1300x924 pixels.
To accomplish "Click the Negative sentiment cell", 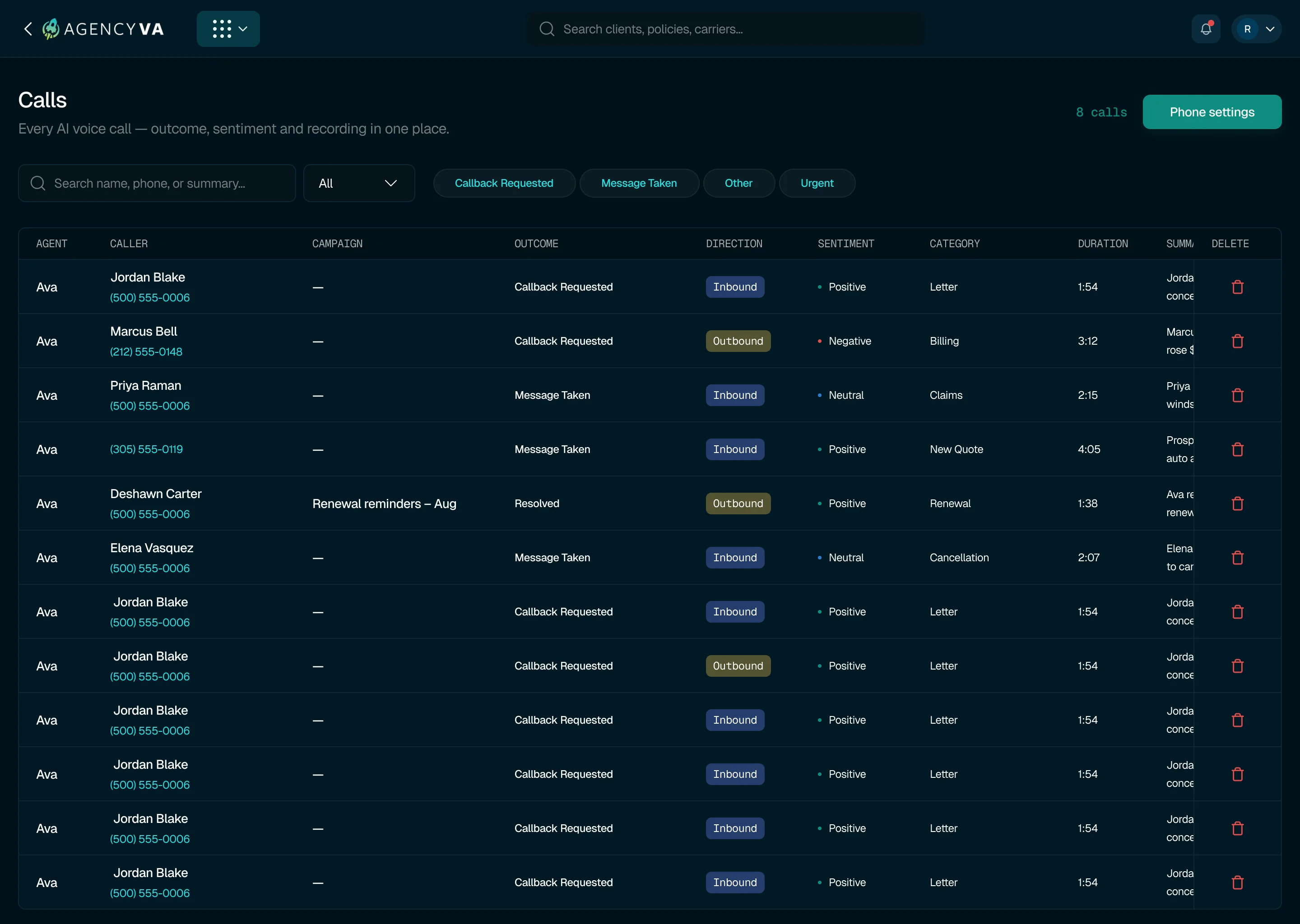I will (x=845, y=341).
